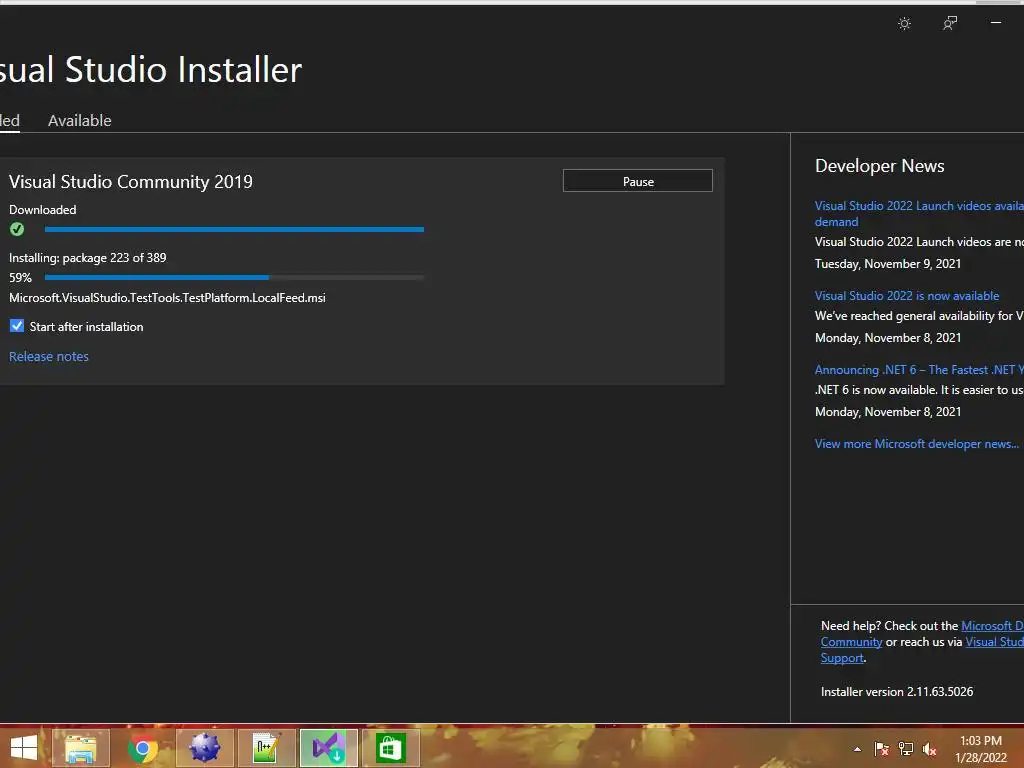Open the Windows Store taskbar icon
Image resolution: width=1024 pixels, height=768 pixels.
(x=391, y=748)
